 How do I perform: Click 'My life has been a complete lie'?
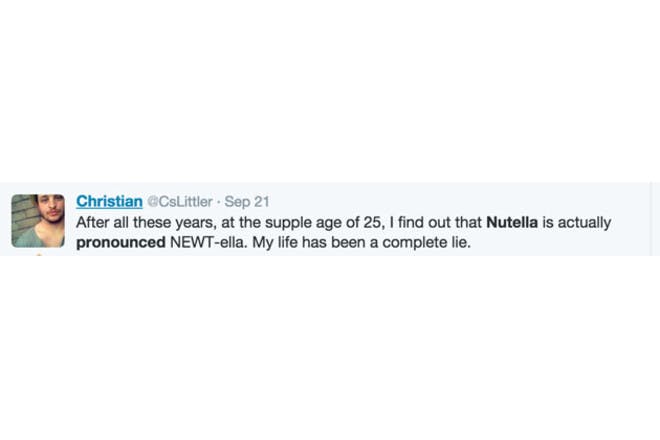pyautogui.click(x=362, y=243)
